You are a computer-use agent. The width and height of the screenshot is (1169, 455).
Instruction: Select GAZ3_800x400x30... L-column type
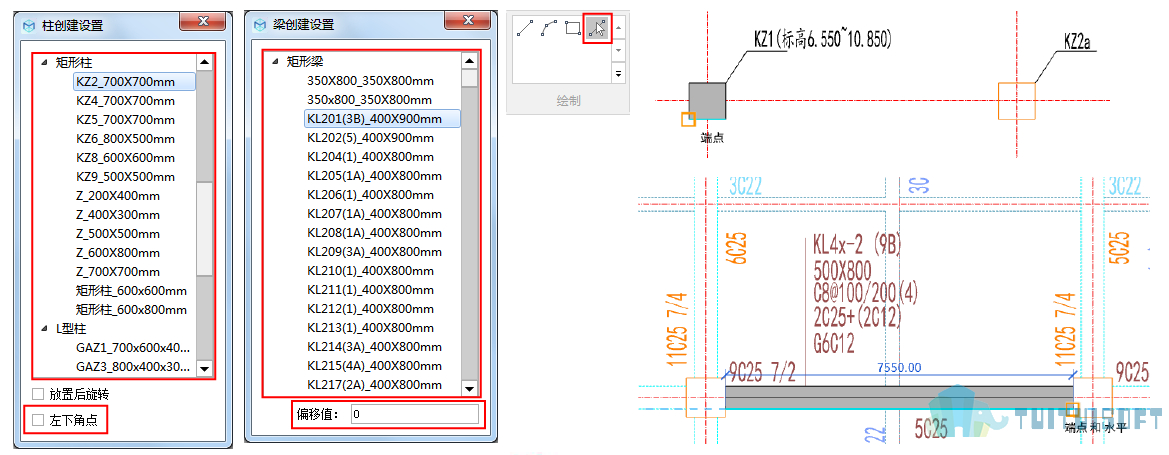(133, 366)
